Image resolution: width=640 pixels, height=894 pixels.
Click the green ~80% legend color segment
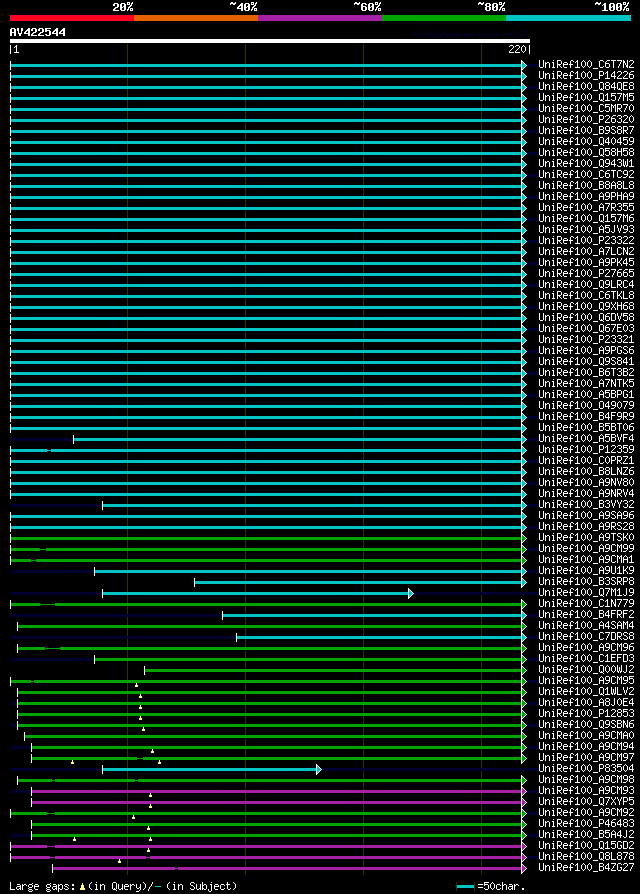click(444, 18)
